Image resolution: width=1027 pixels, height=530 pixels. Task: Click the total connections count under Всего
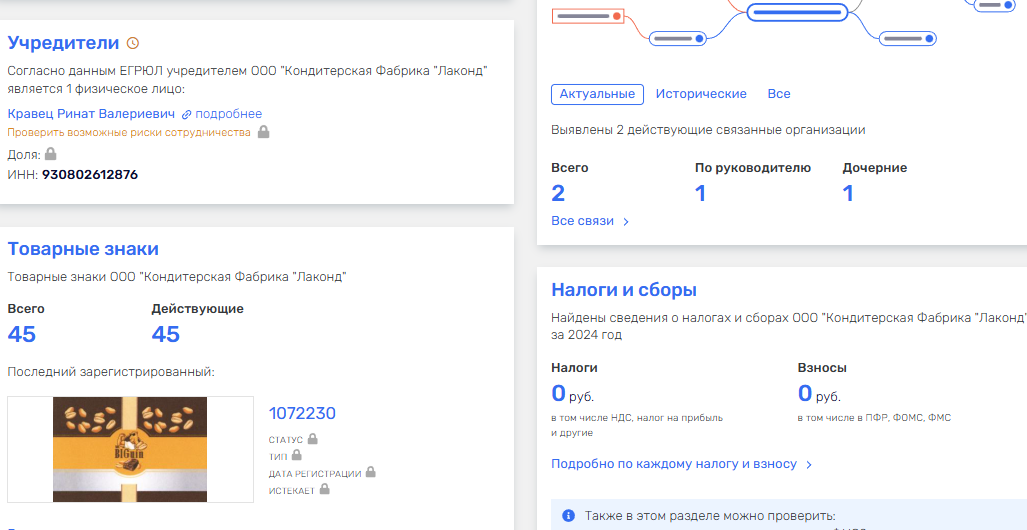pyautogui.click(x=558, y=193)
